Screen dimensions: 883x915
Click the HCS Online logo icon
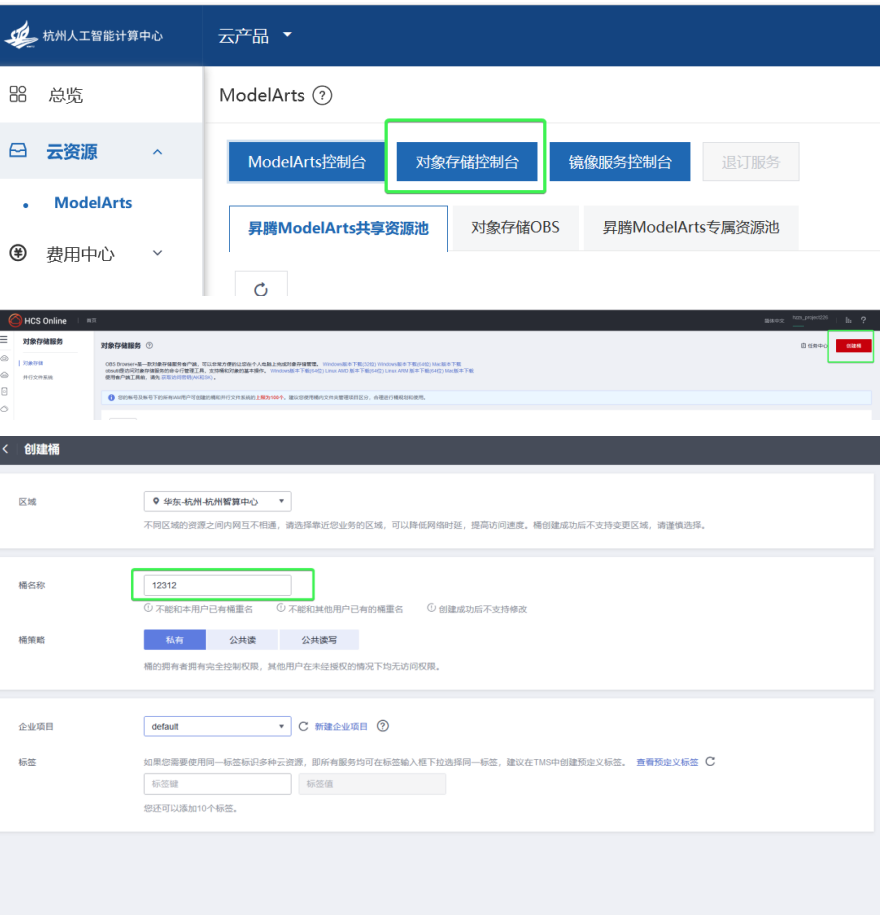15,320
